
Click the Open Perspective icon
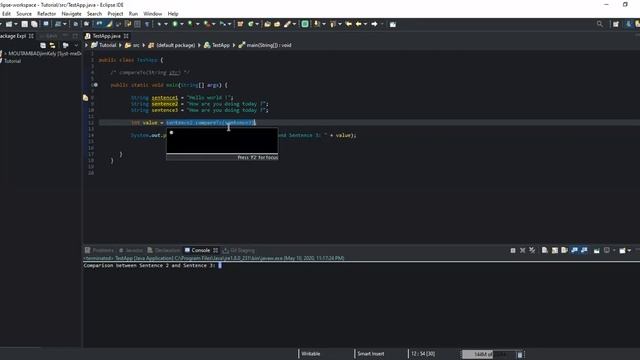click(616, 24)
